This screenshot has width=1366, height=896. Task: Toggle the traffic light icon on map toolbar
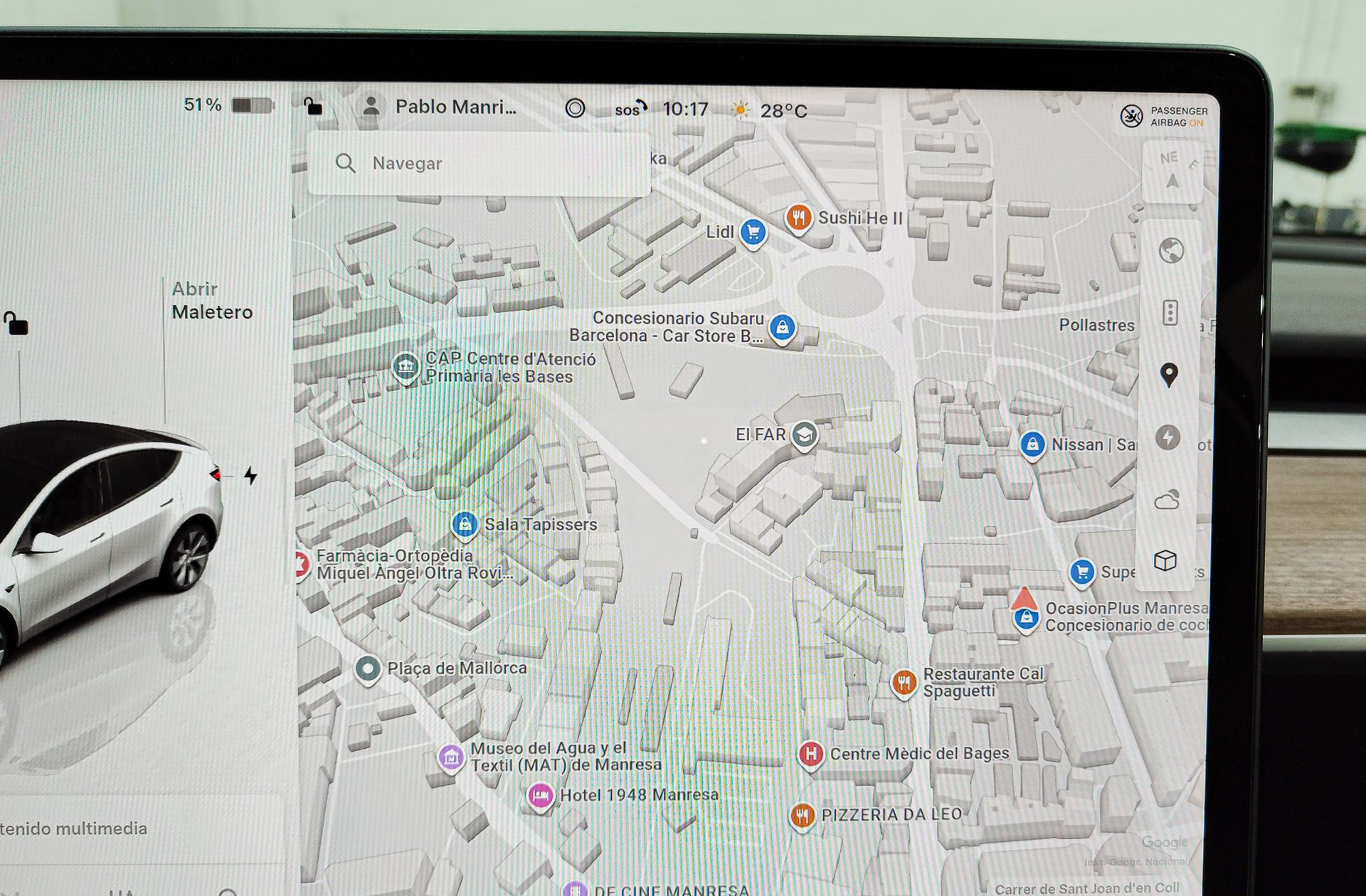click(1170, 312)
